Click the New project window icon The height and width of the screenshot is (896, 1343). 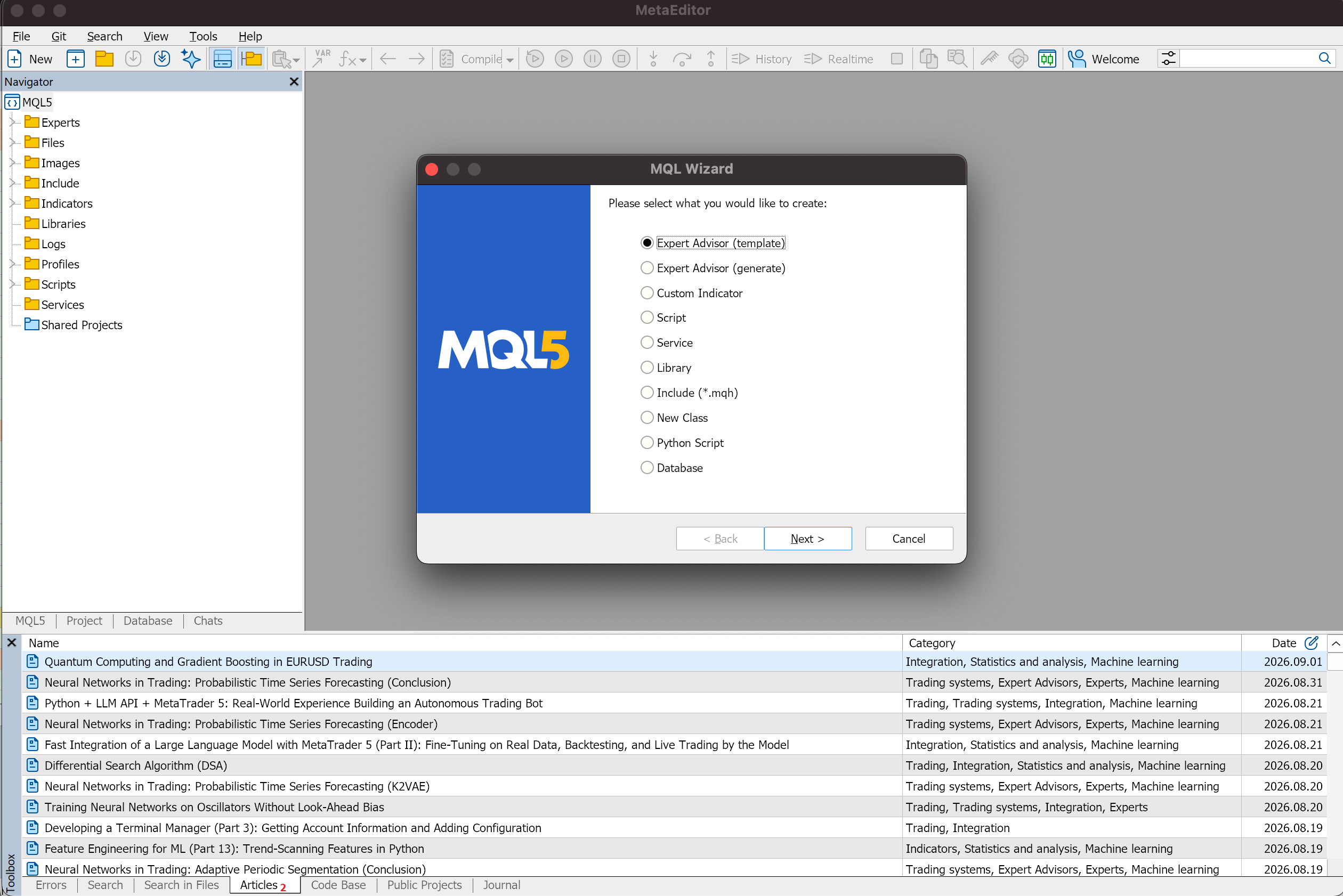point(76,59)
